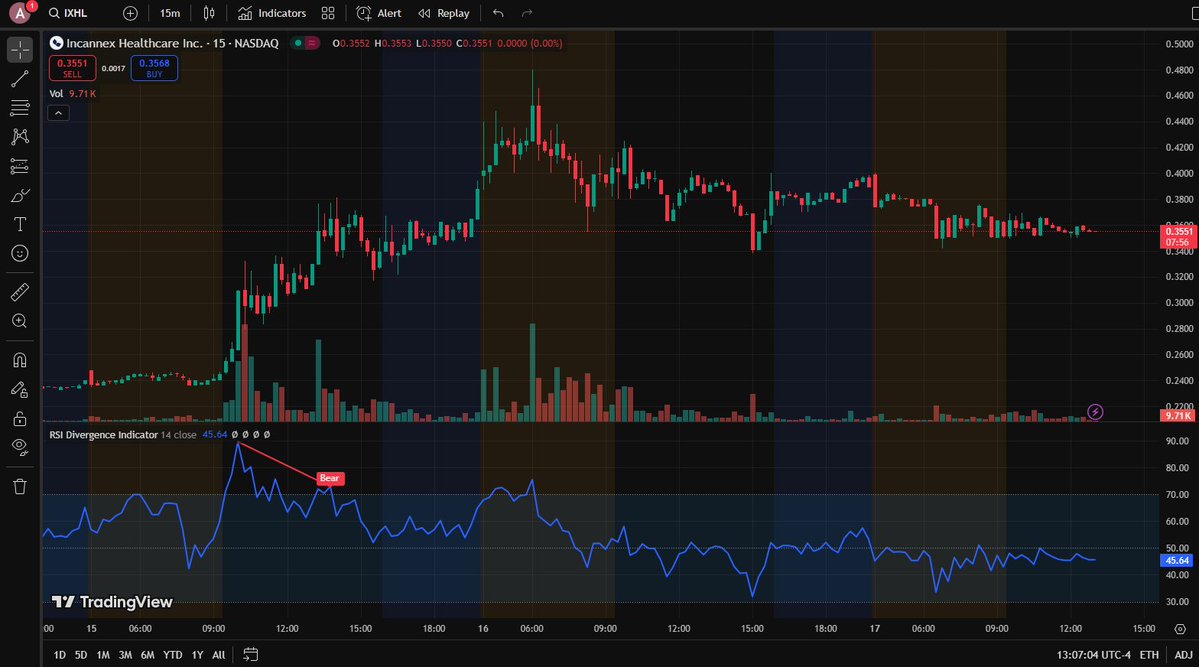
Task: Toggle lock all drawings
Action: (20, 418)
